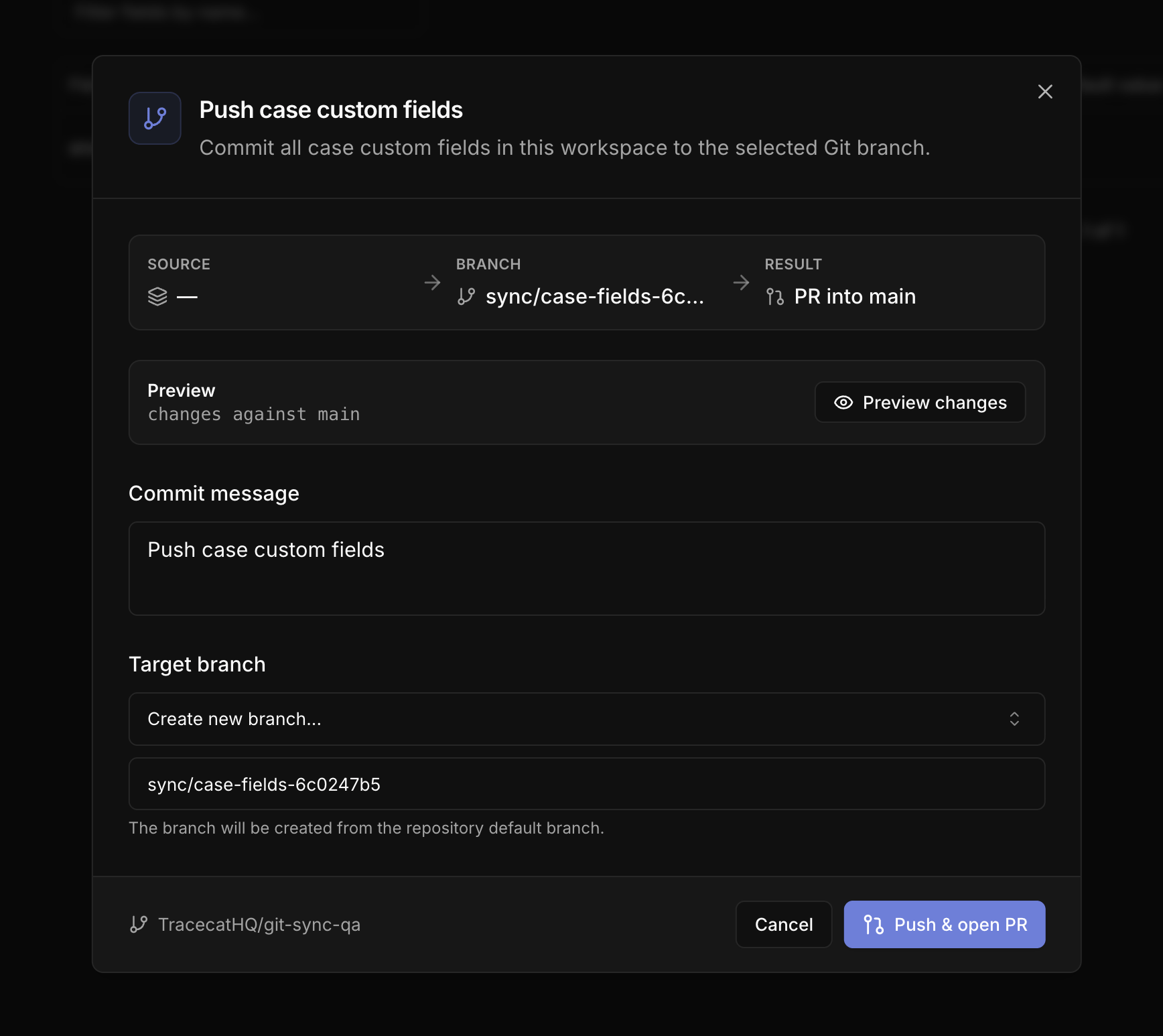Image resolution: width=1163 pixels, height=1036 pixels.
Task: Click the Preview changes button
Action: click(x=920, y=402)
